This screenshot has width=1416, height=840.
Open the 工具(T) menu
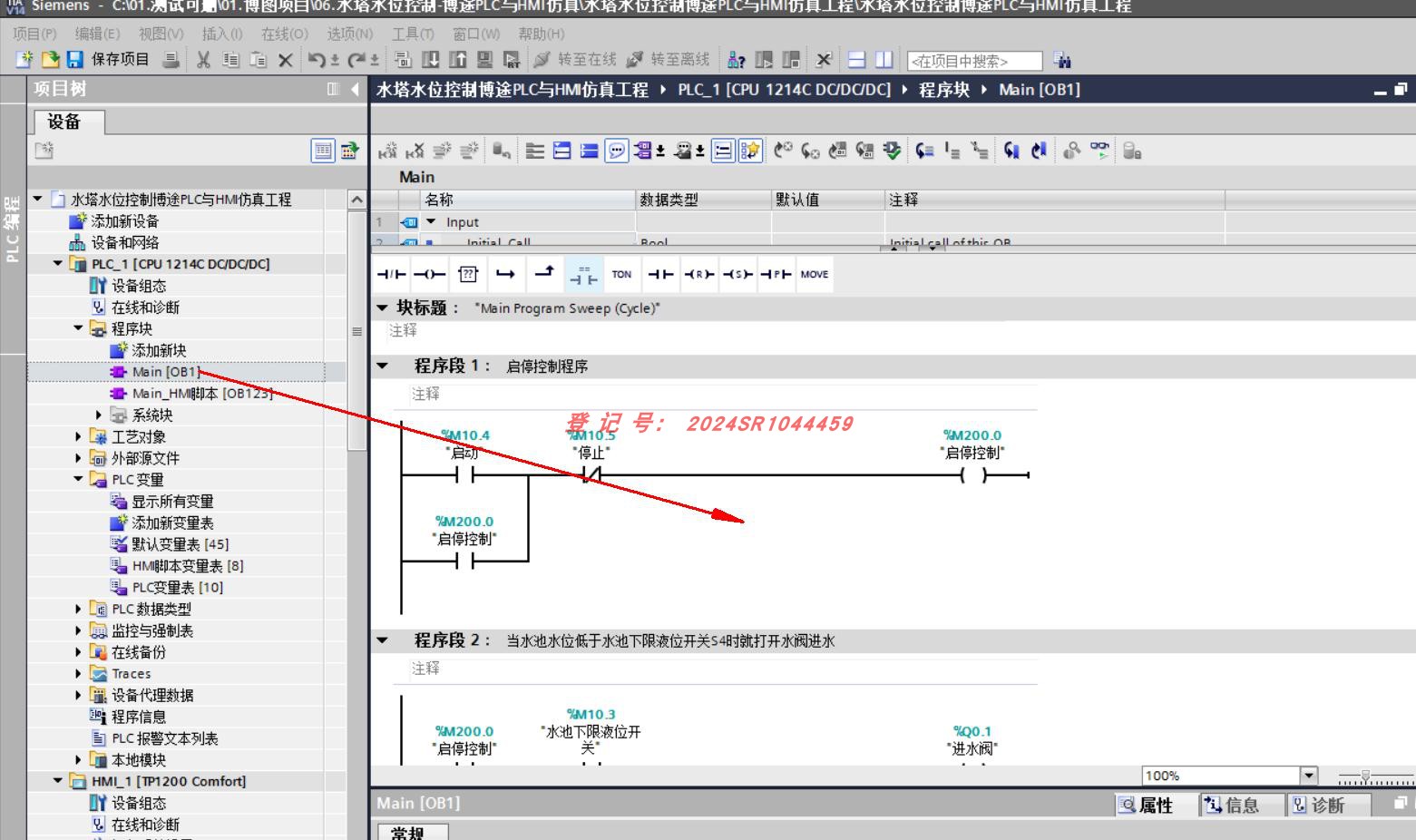pyautogui.click(x=413, y=34)
